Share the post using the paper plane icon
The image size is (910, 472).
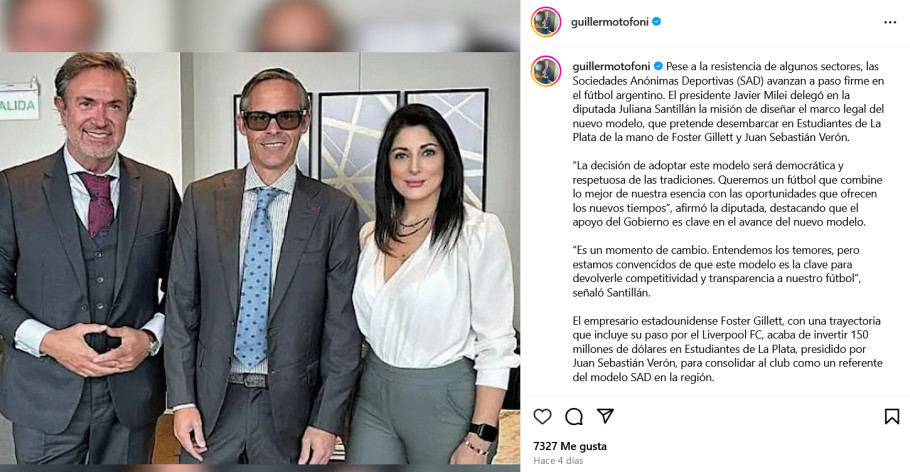point(605,416)
